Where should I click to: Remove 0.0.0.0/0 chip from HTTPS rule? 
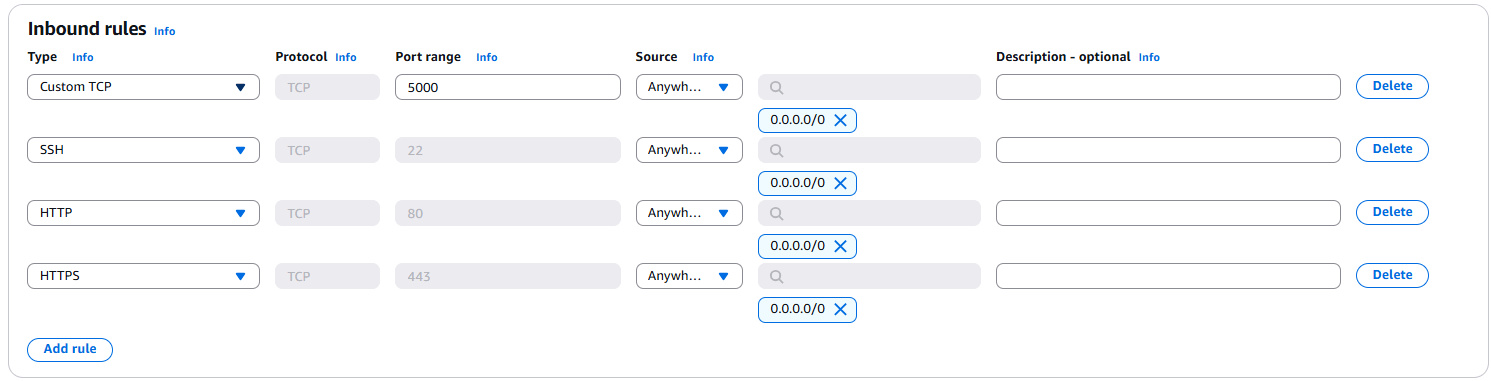pyautogui.click(x=840, y=309)
